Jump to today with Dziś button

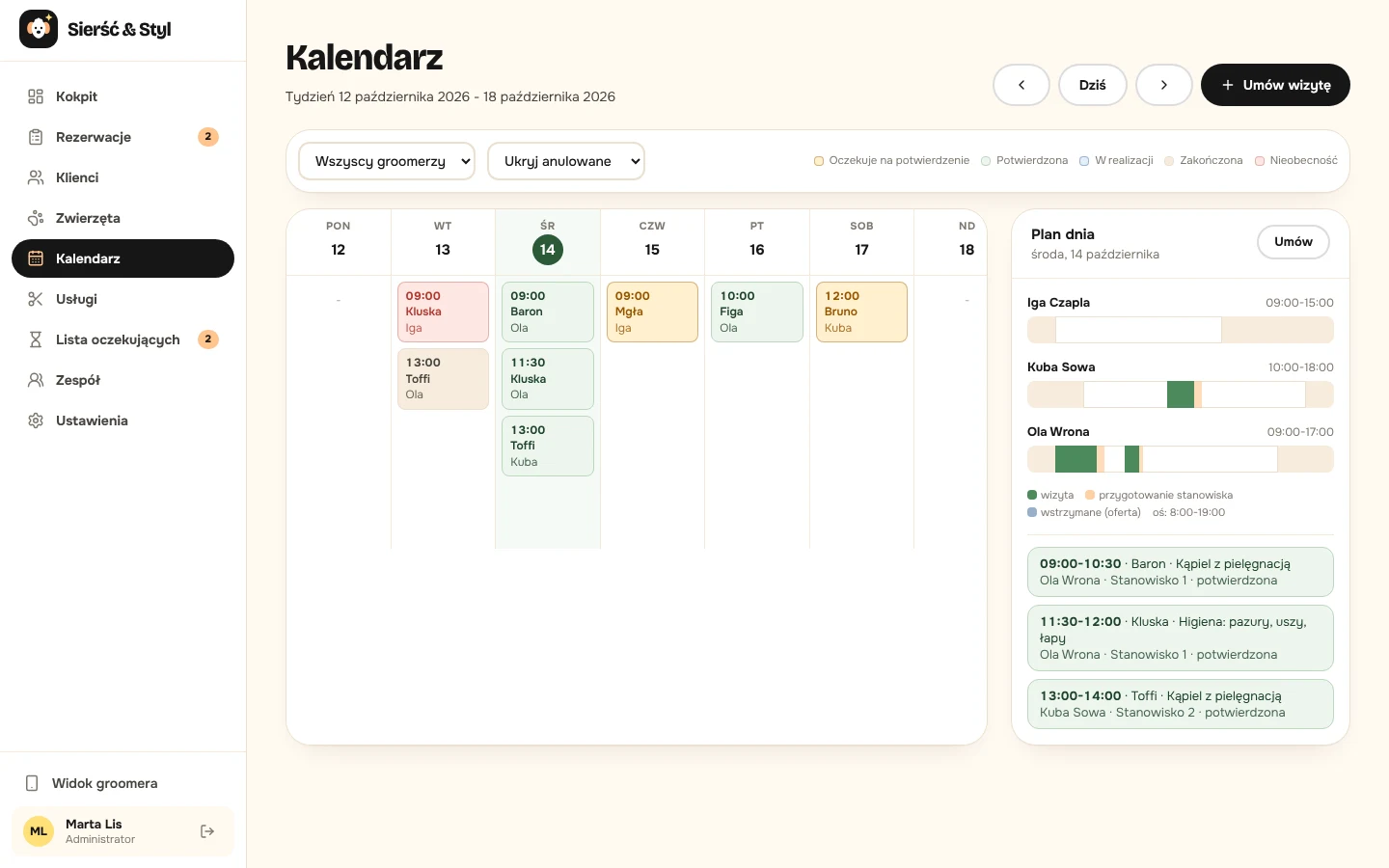click(x=1093, y=85)
